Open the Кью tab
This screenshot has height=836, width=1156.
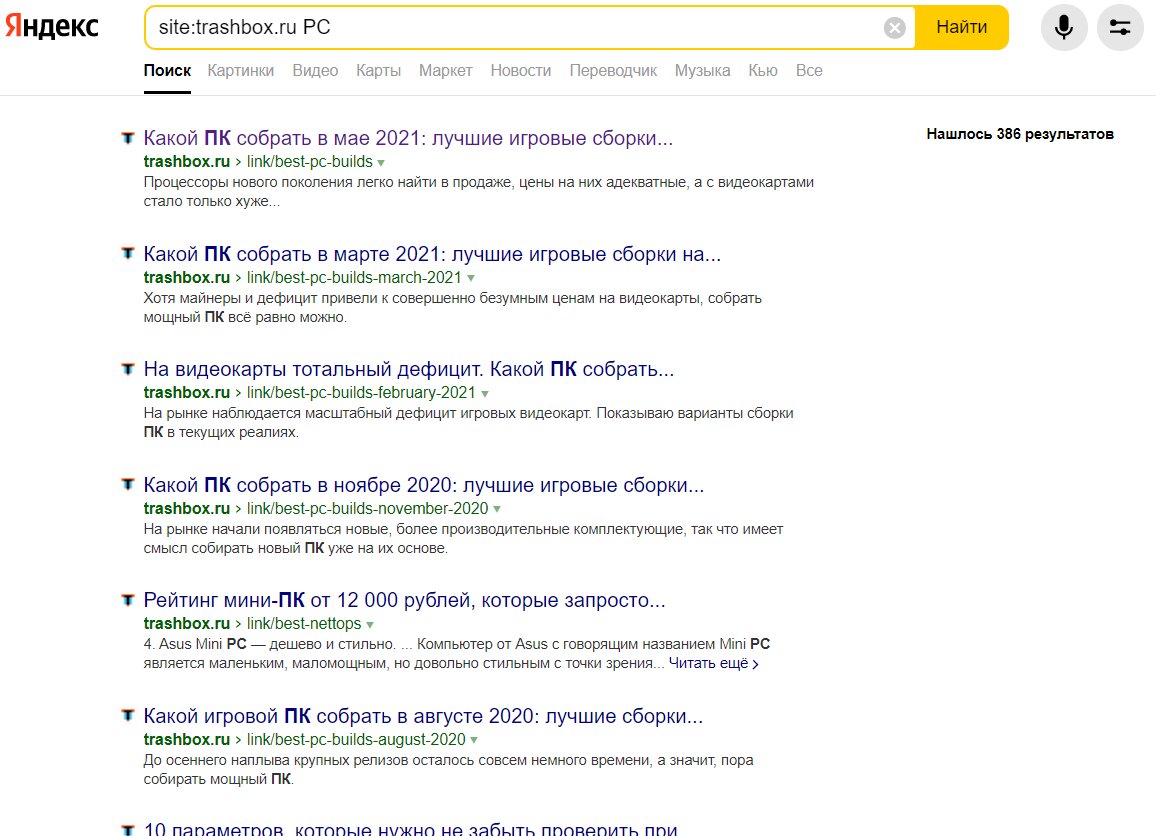(762, 70)
